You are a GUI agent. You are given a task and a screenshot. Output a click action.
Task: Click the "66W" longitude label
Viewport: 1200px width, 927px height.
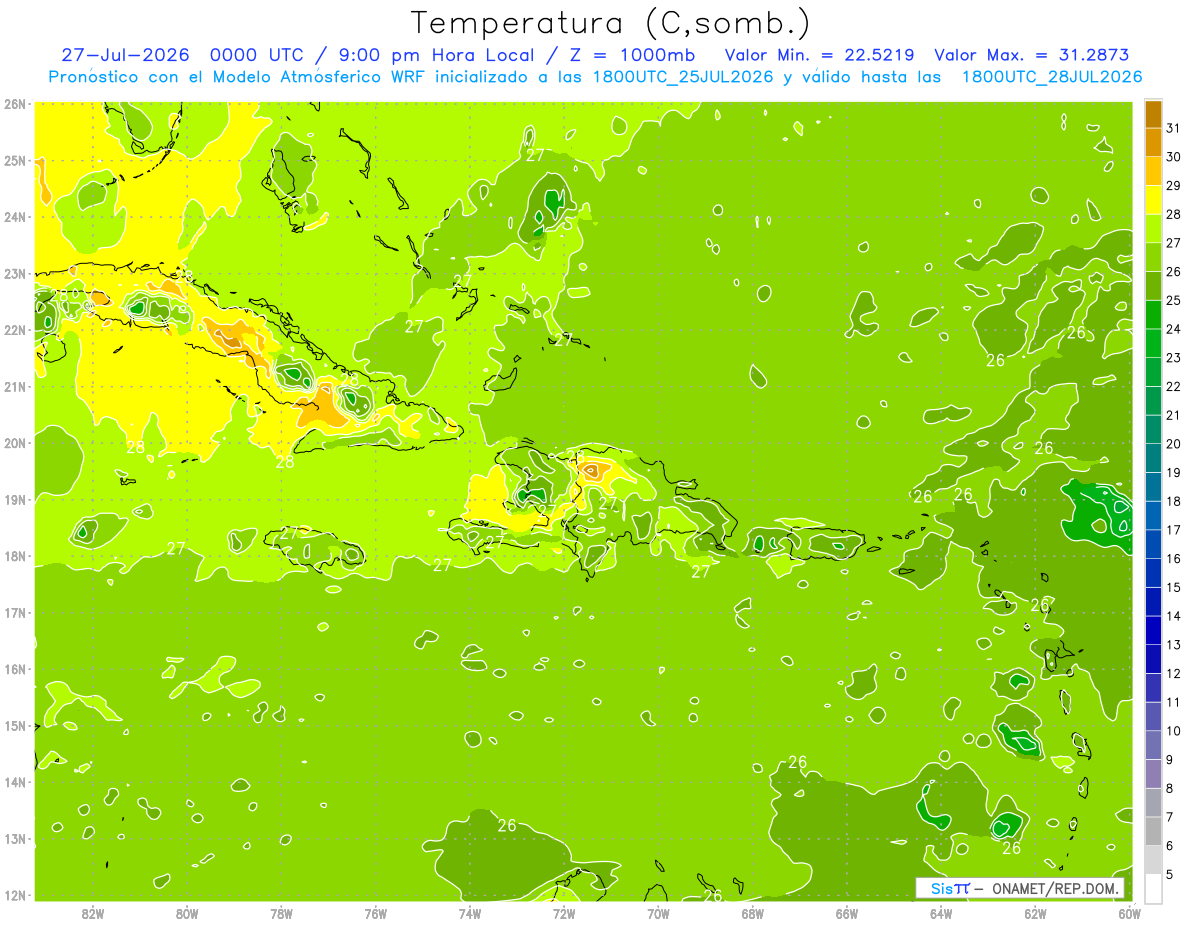(x=846, y=914)
